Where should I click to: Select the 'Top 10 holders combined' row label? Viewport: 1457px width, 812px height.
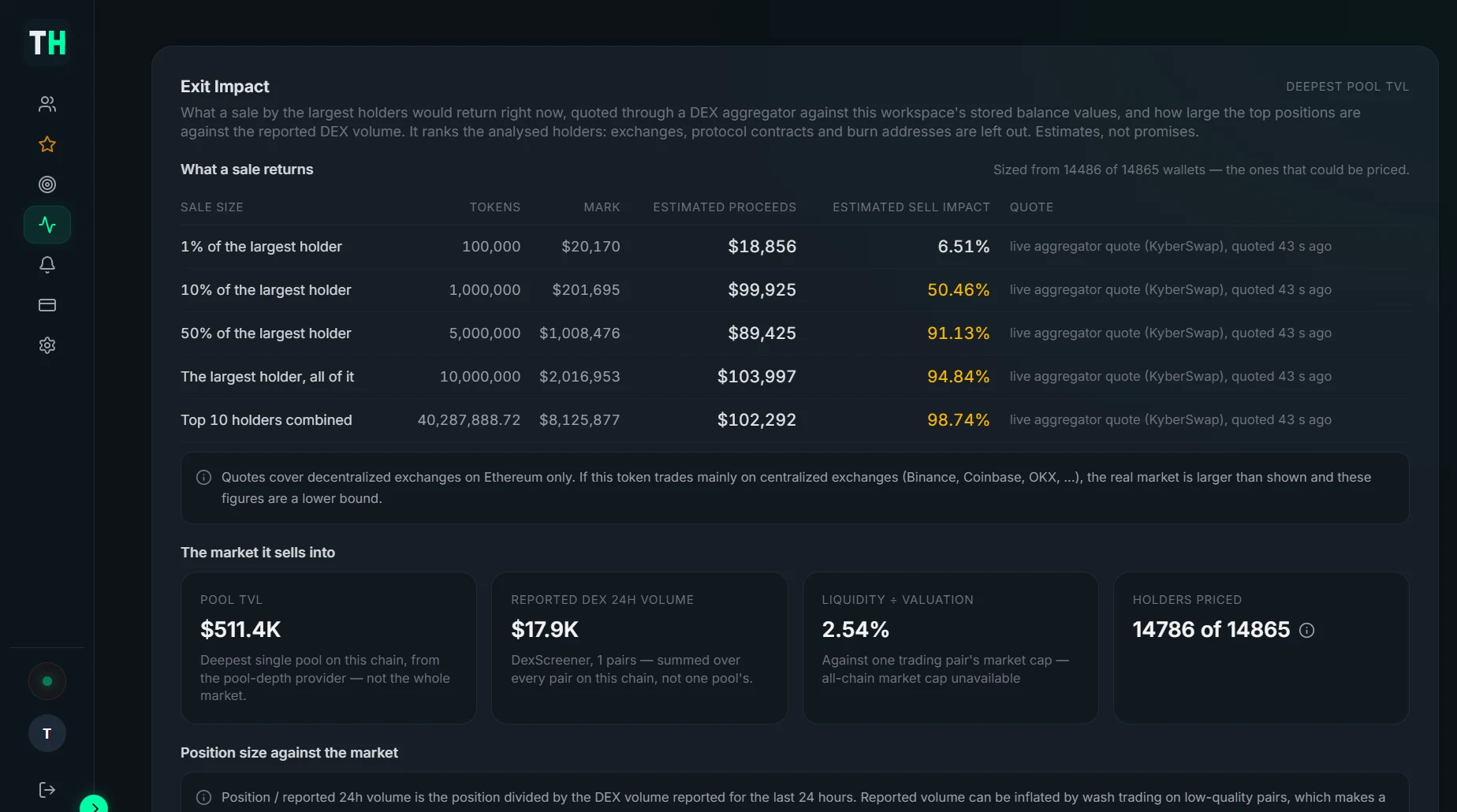tap(266, 420)
